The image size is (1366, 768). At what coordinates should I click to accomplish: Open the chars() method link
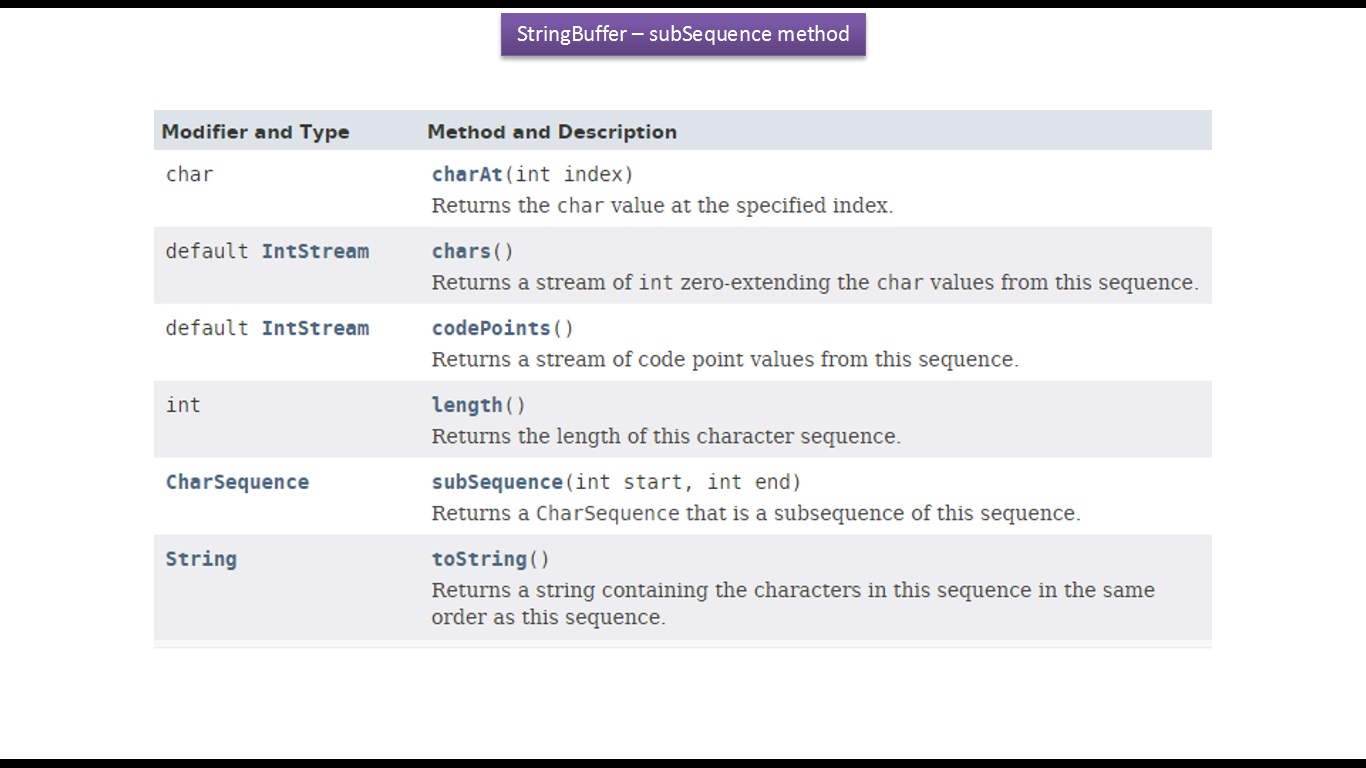(x=461, y=251)
